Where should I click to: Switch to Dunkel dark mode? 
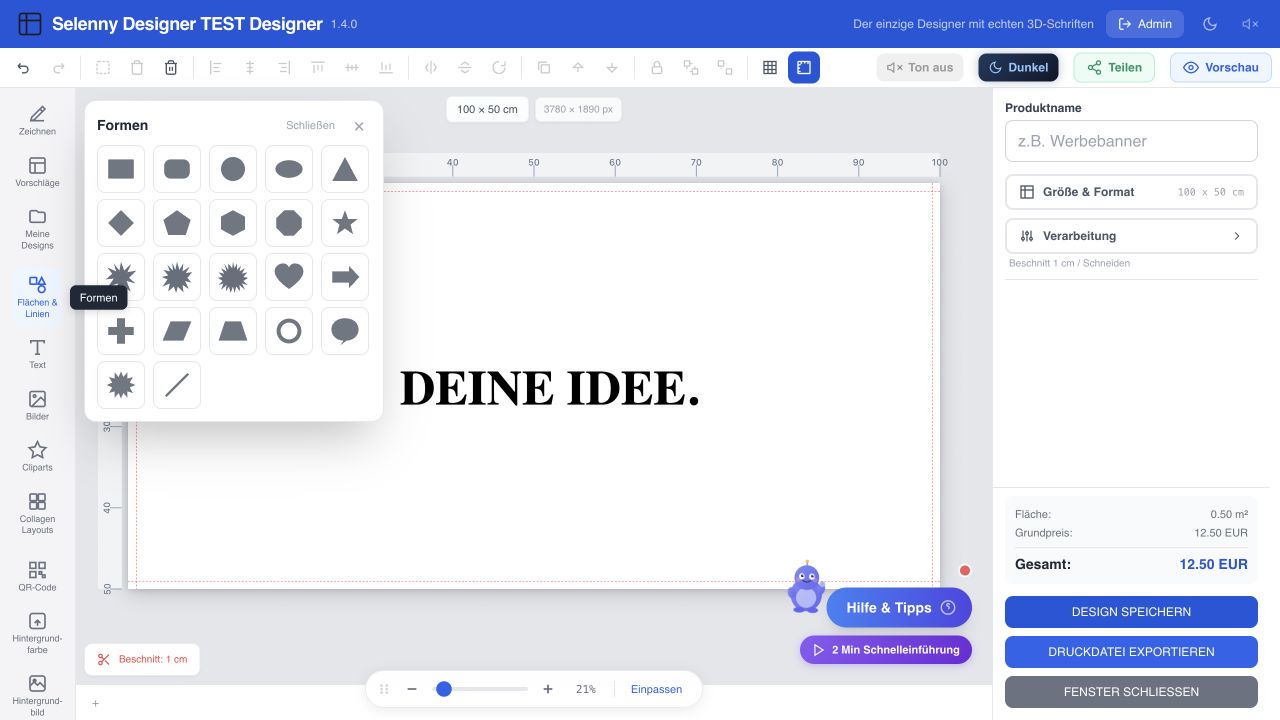click(x=1018, y=68)
